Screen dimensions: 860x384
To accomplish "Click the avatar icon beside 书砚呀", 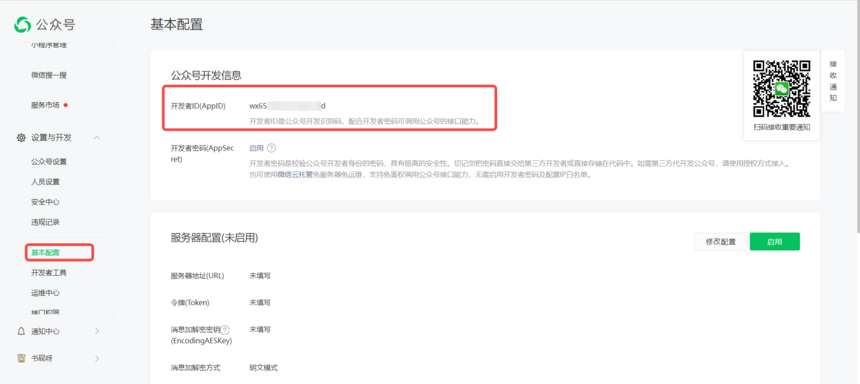I will 21,358.
